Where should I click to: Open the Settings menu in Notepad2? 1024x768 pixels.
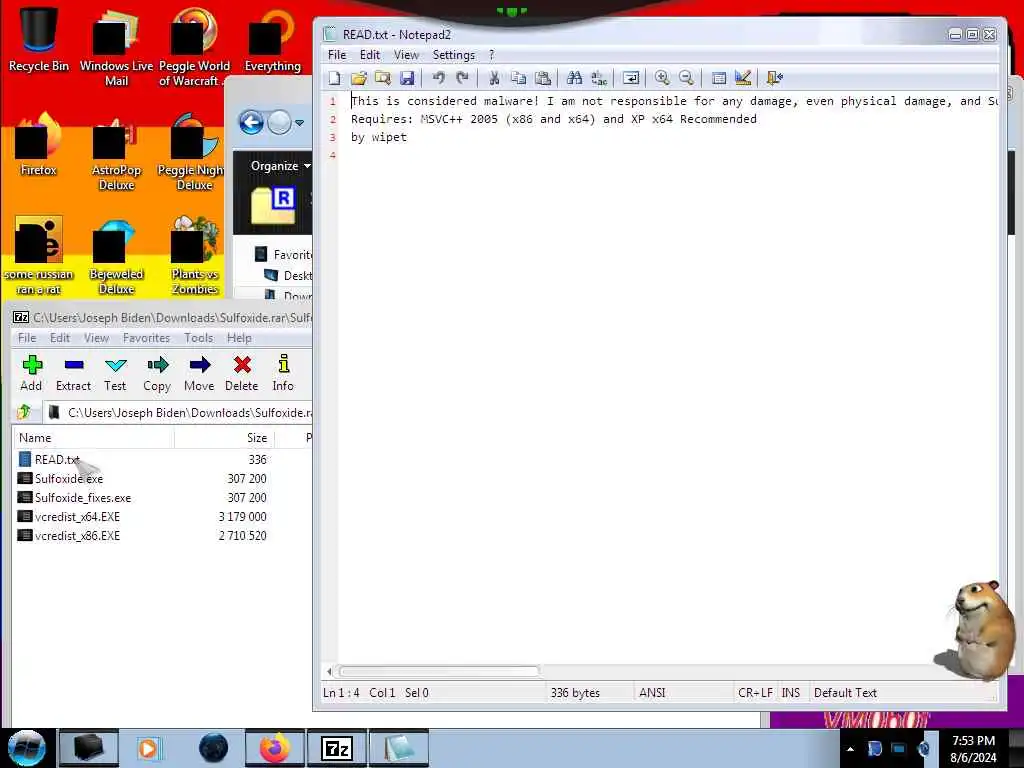click(x=454, y=55)
